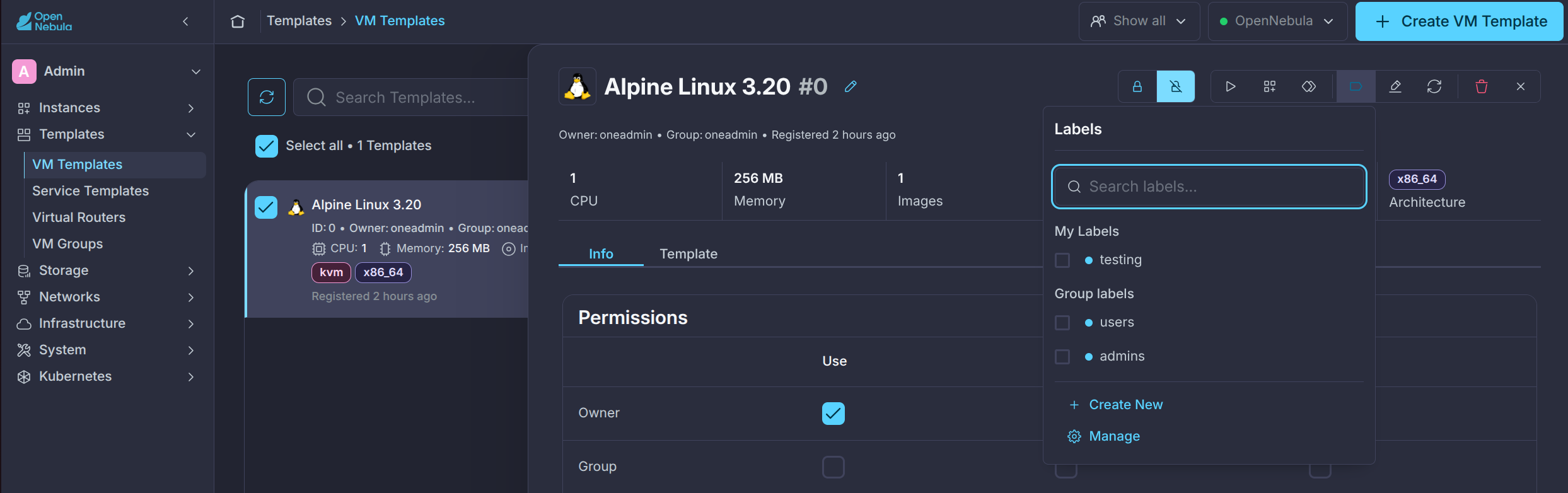Focus the Search Templates field
The image size is (1568, 493).
click(410, 97)
